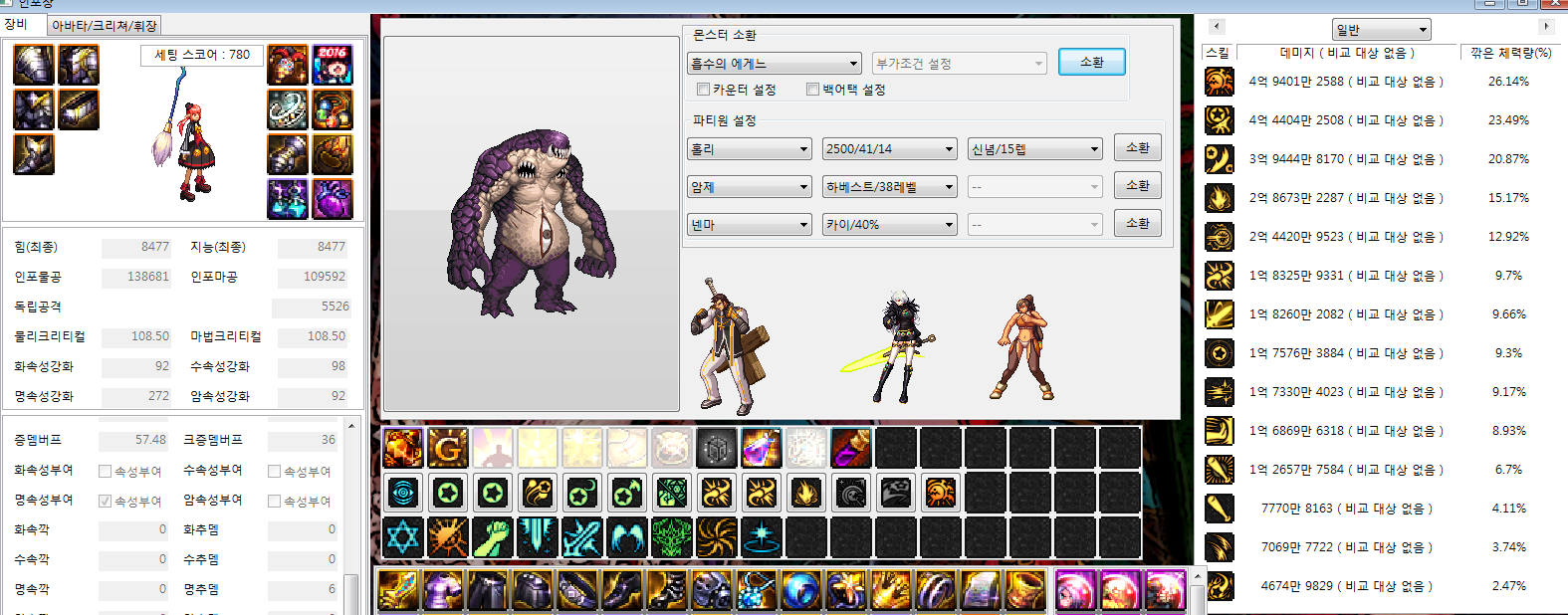Image resolution: width=1568 pixels, height=615 pixels.
Task: Enable the 카운터 설정 checkbox
Action: (704, 90)
